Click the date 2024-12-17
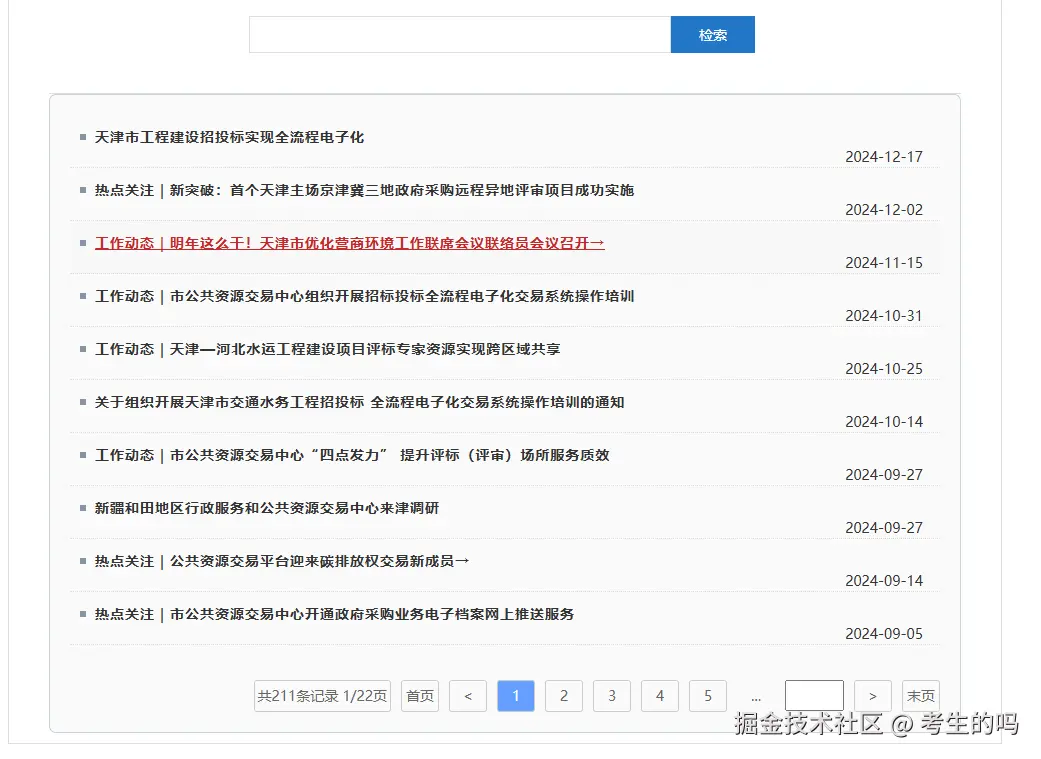The width and height of the screenshot is (1041, 759). click(884, 157)
